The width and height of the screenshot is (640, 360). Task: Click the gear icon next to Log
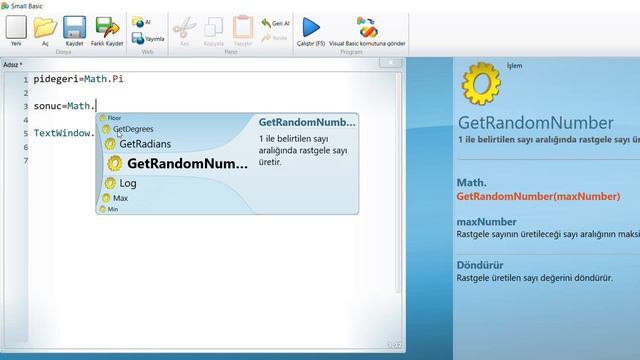pyautogui.click(x=110, y=183)
